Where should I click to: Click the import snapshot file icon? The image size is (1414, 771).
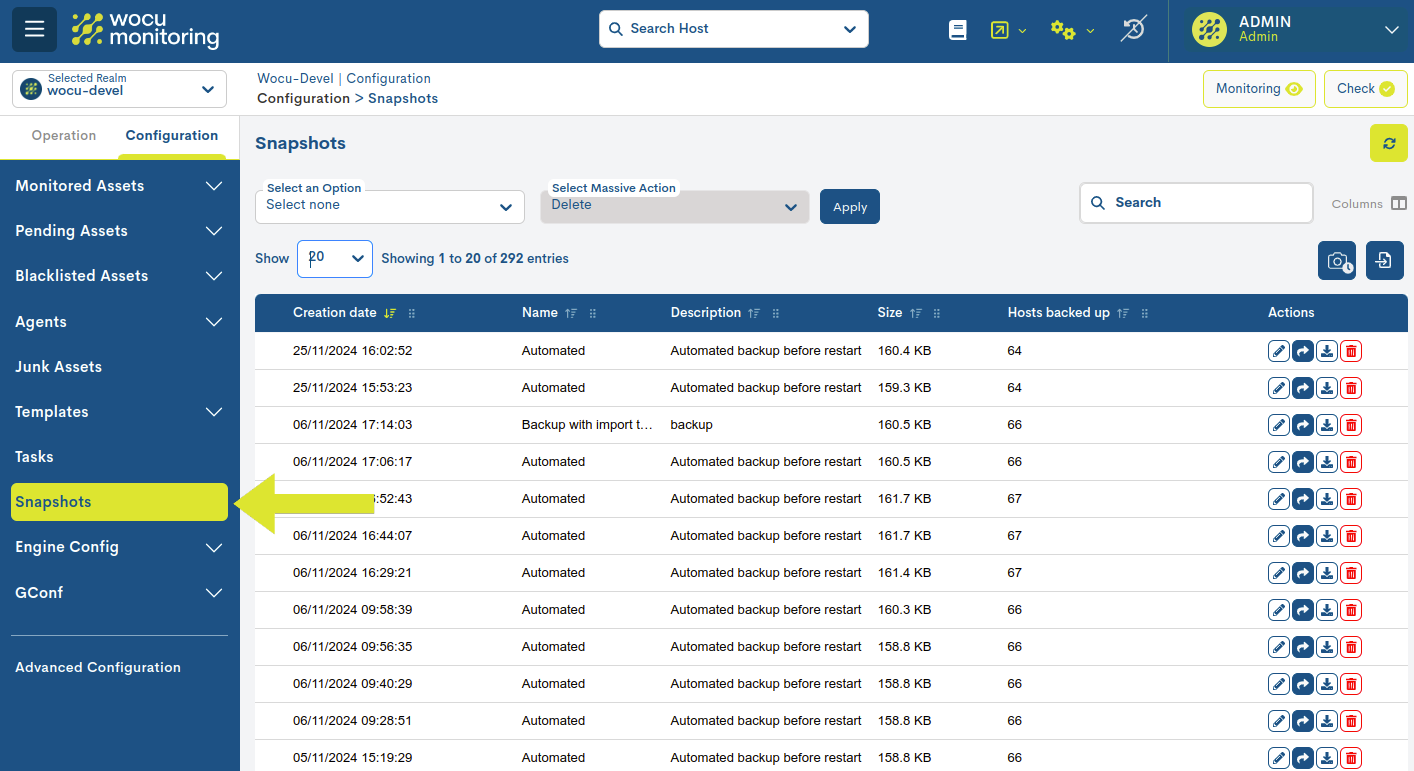[x=1384, y=260]
